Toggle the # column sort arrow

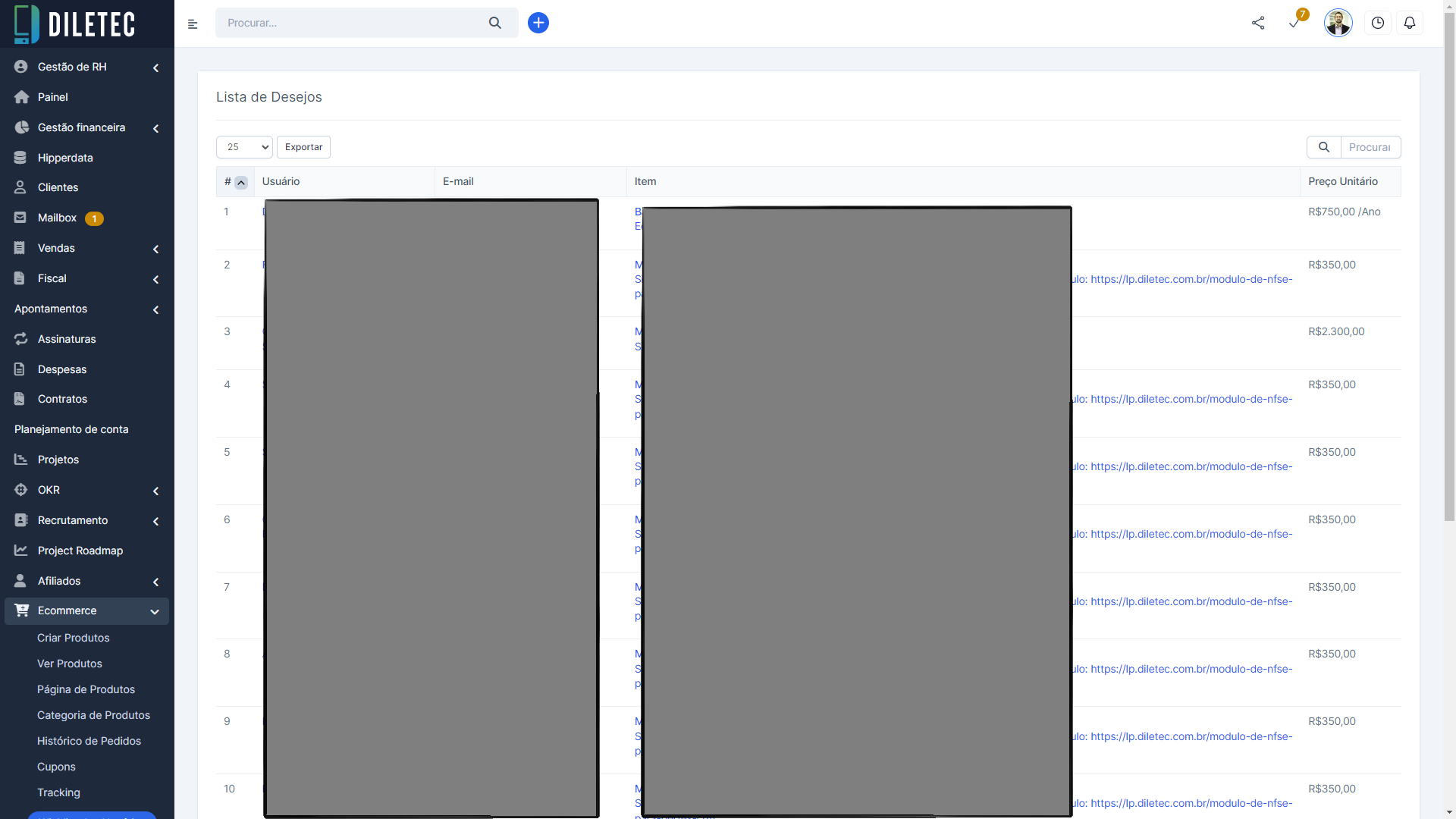(241, 183)
